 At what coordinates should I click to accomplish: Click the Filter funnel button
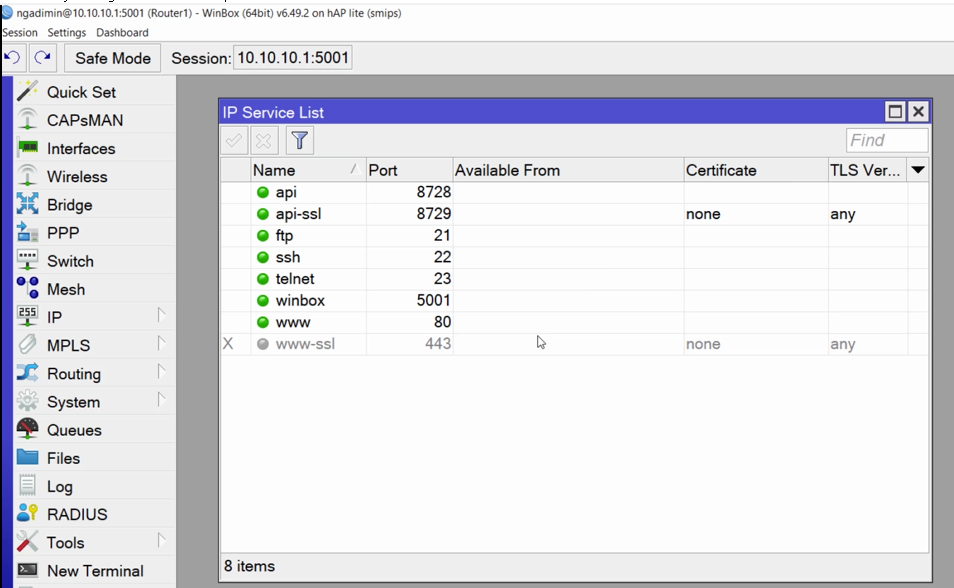pos(299,141)
